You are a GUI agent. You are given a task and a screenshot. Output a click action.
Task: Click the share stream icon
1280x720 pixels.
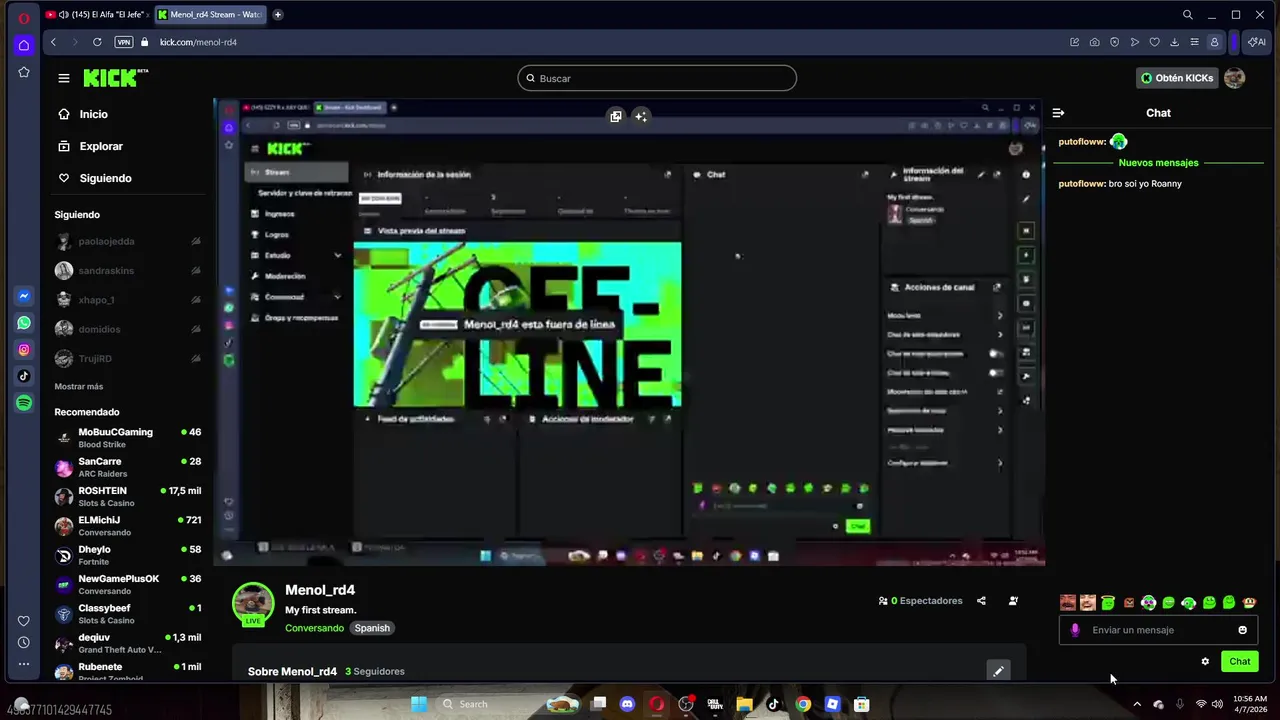[x=981, y=601]
